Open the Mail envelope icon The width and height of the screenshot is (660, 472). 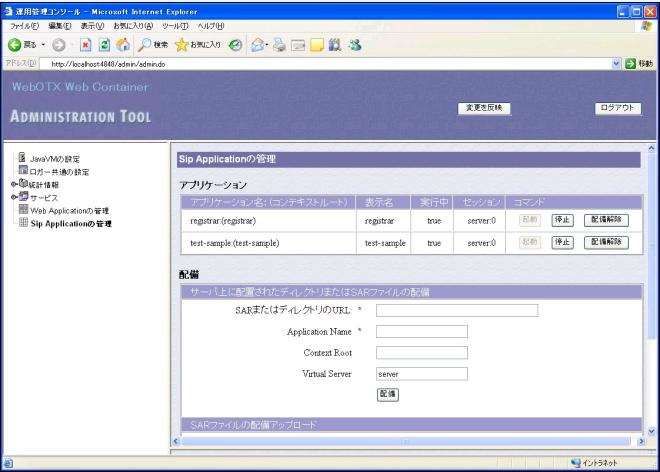[258, 45]
